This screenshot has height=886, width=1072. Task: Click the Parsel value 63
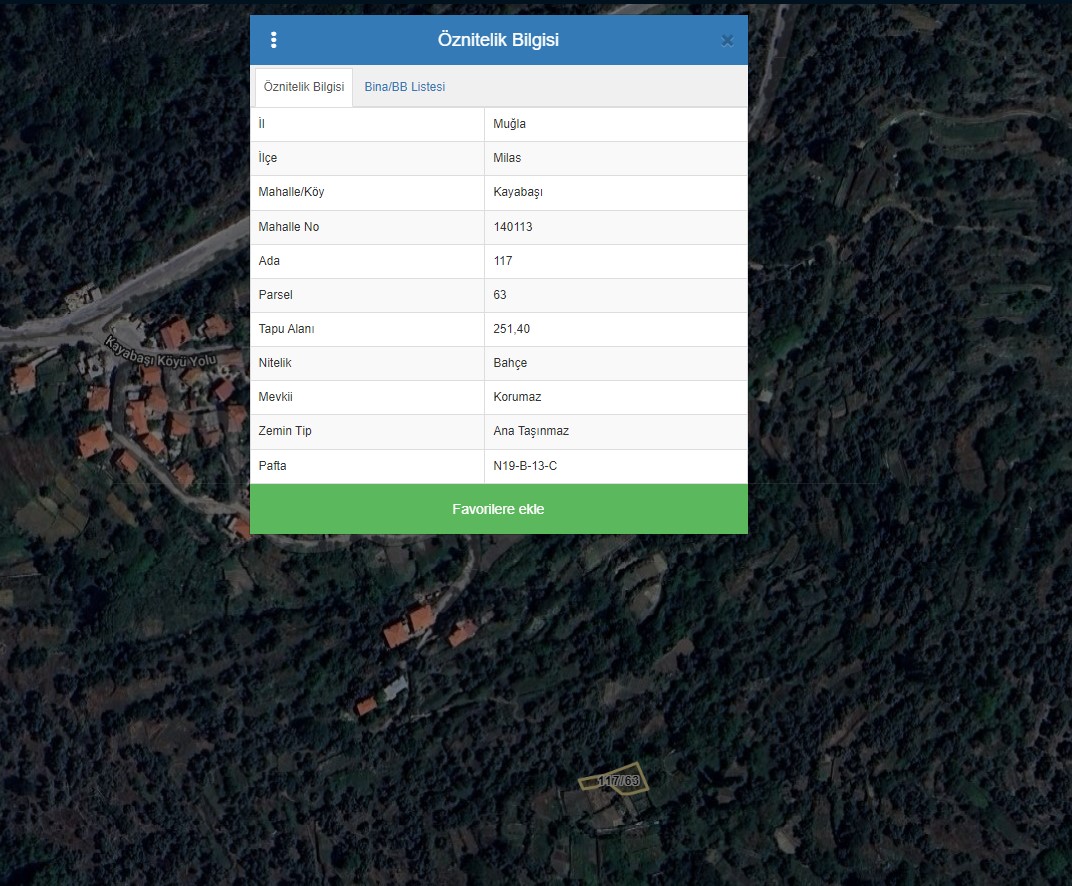coord(500,295)
